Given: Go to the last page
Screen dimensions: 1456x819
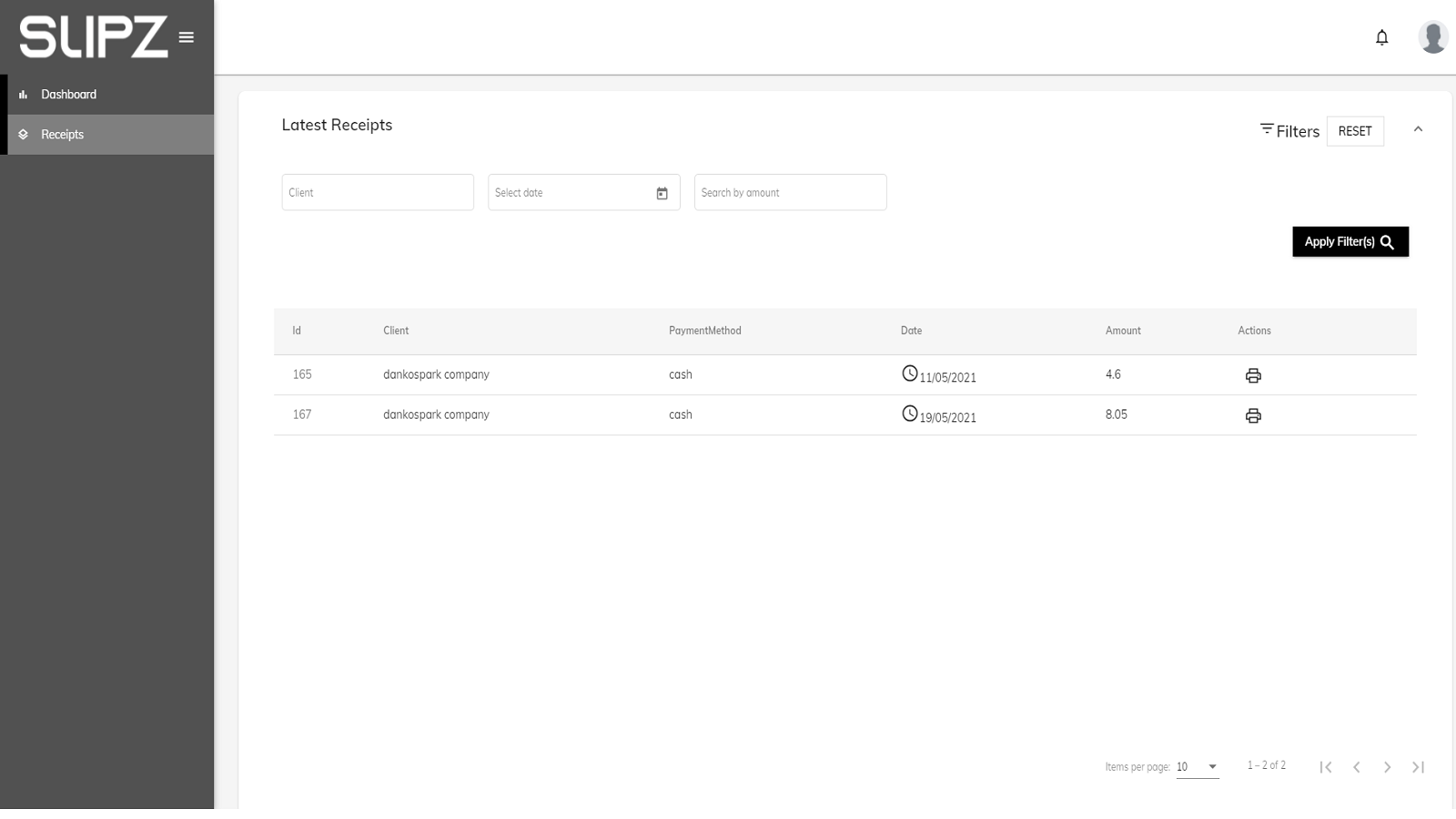Looking at the screenshot, I should [1418, 767].
